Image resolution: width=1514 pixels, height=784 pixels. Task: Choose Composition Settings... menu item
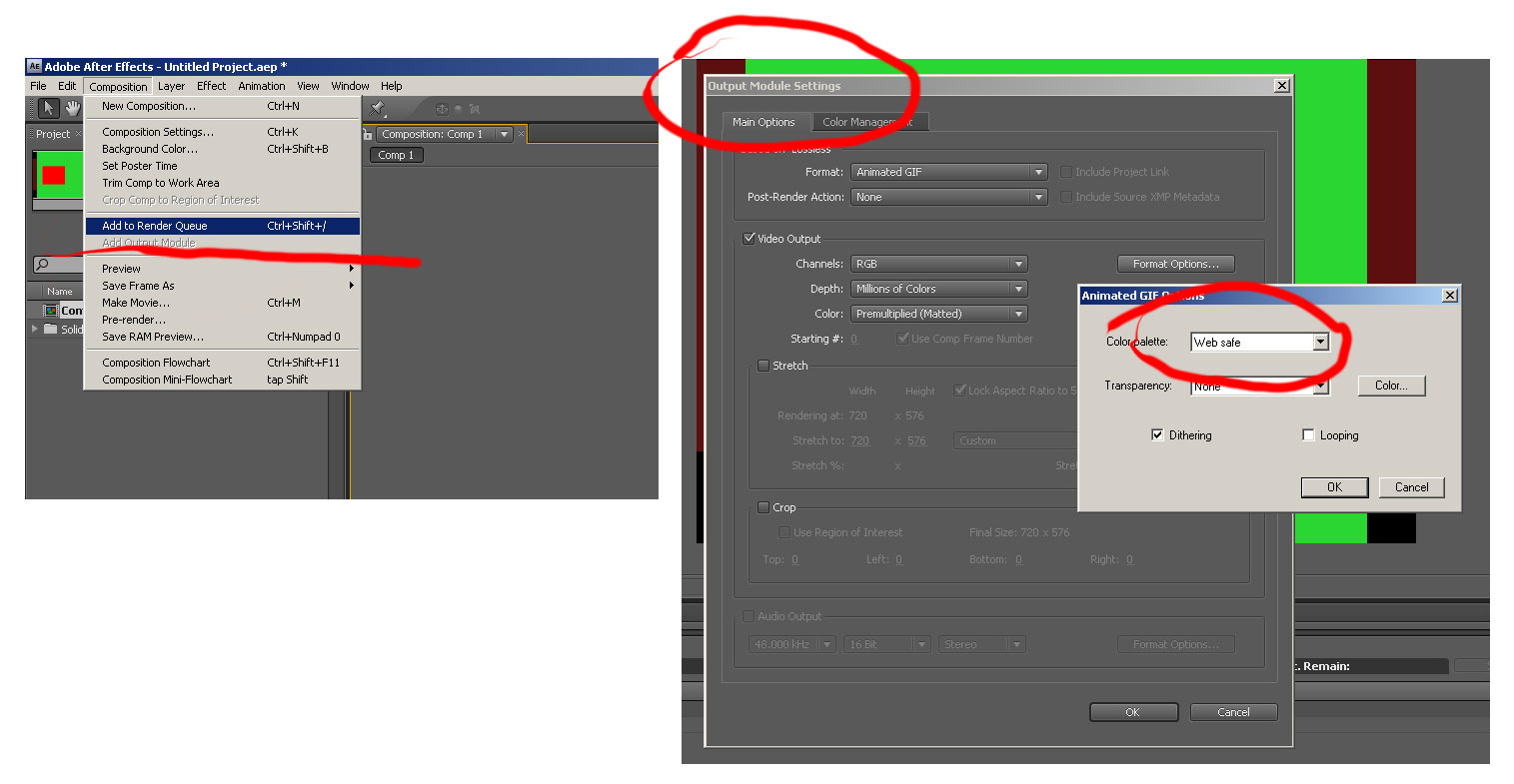(223, 132)
